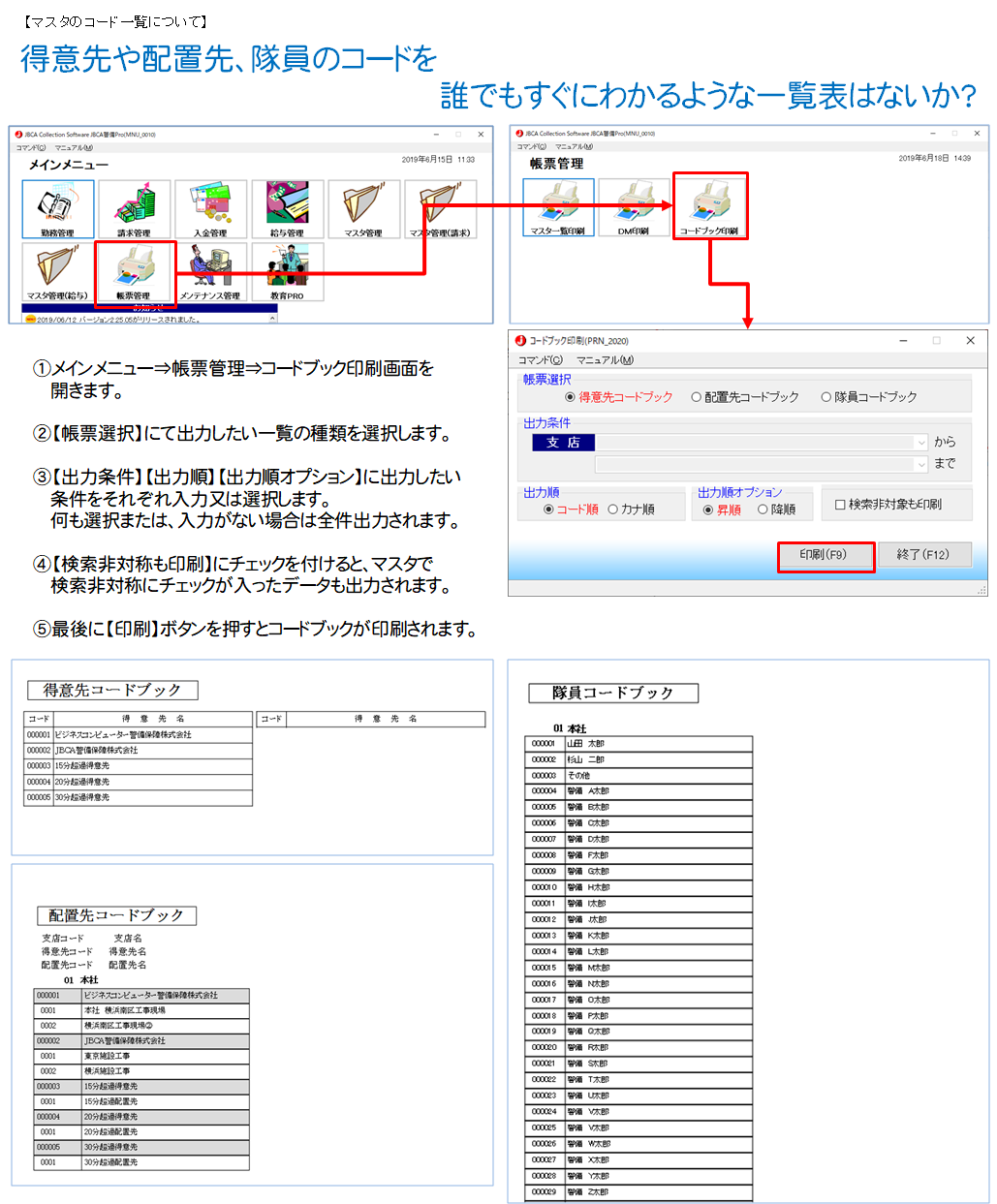Select the 配置先コードブック radio button
Viewport: 997px width, 1204px height.
(x=697, y=397)
